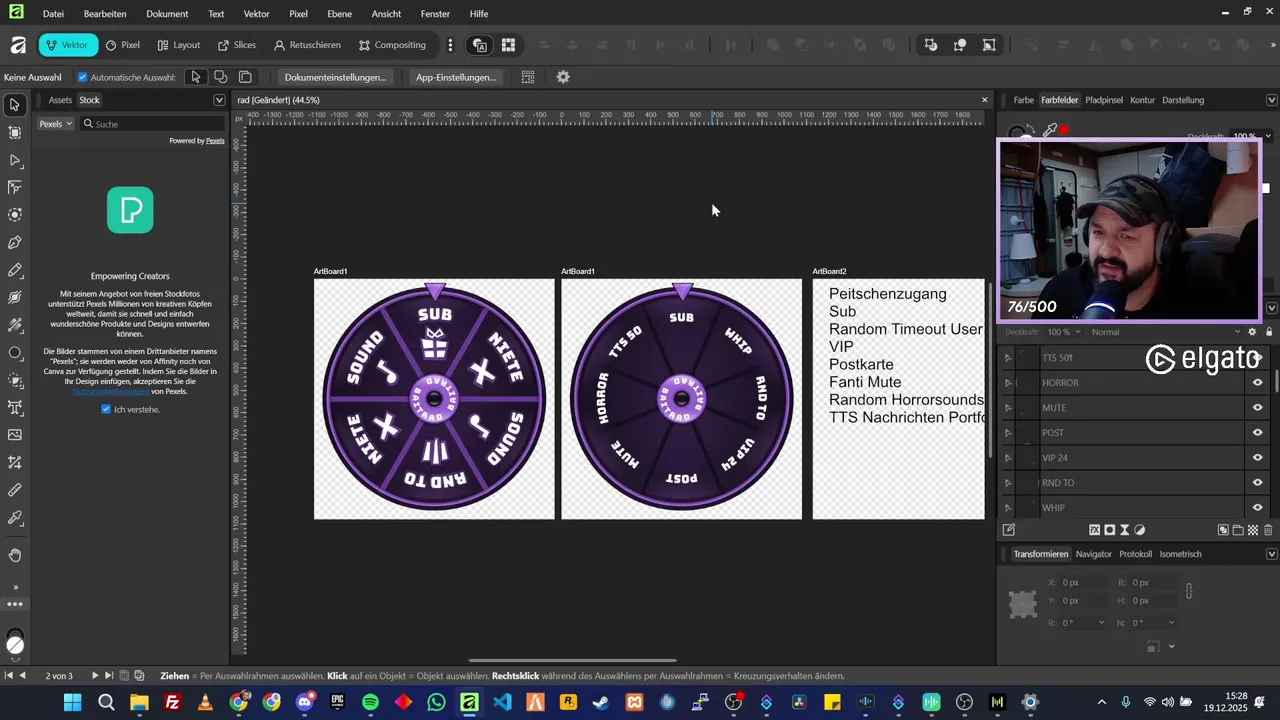Screen dimensions: 1280x720
Task: Click the Affinity logo home button
Action: pyautogui.click(x=17, y=45)
